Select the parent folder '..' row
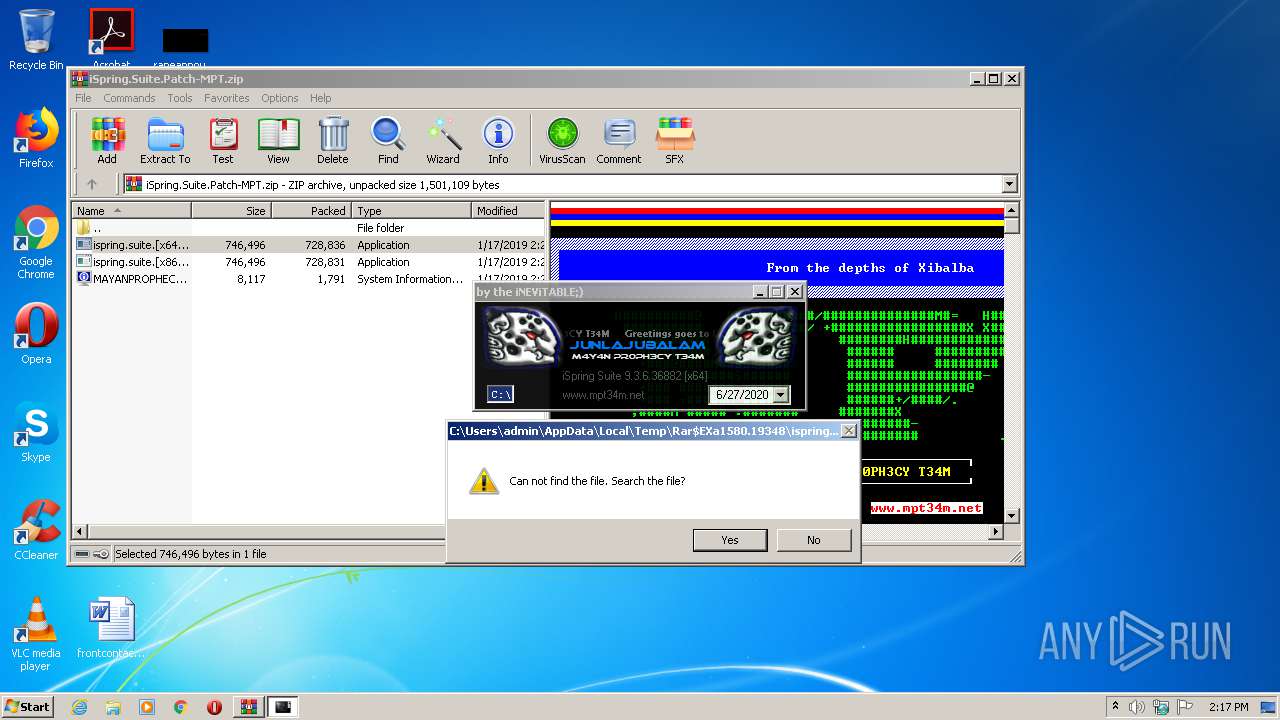 click(x=310, y=228)
